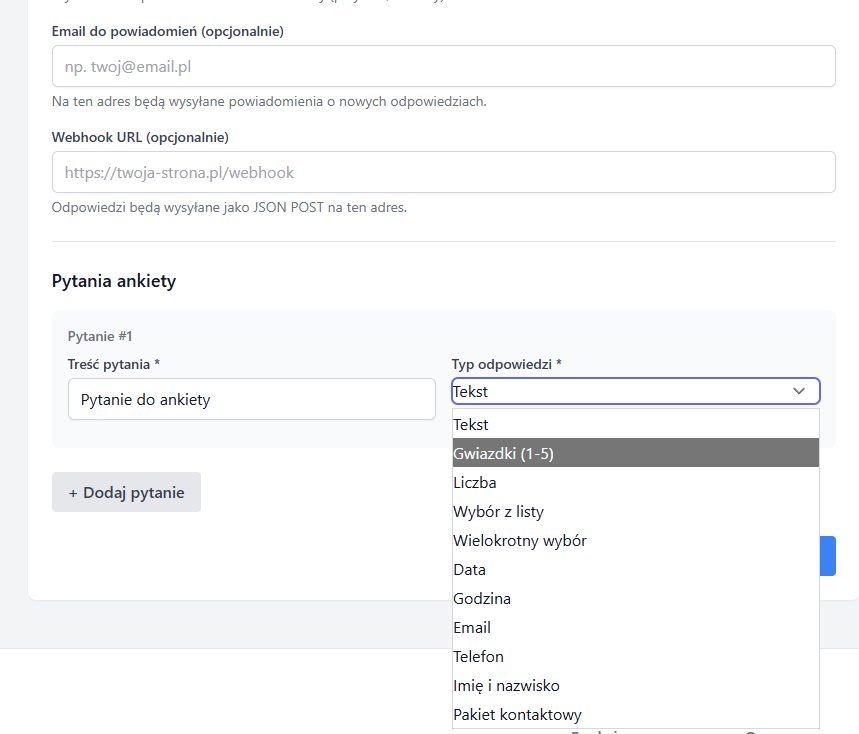Pick Liczba from the answer type list
The image size is (859, 734).
point(635,483)
